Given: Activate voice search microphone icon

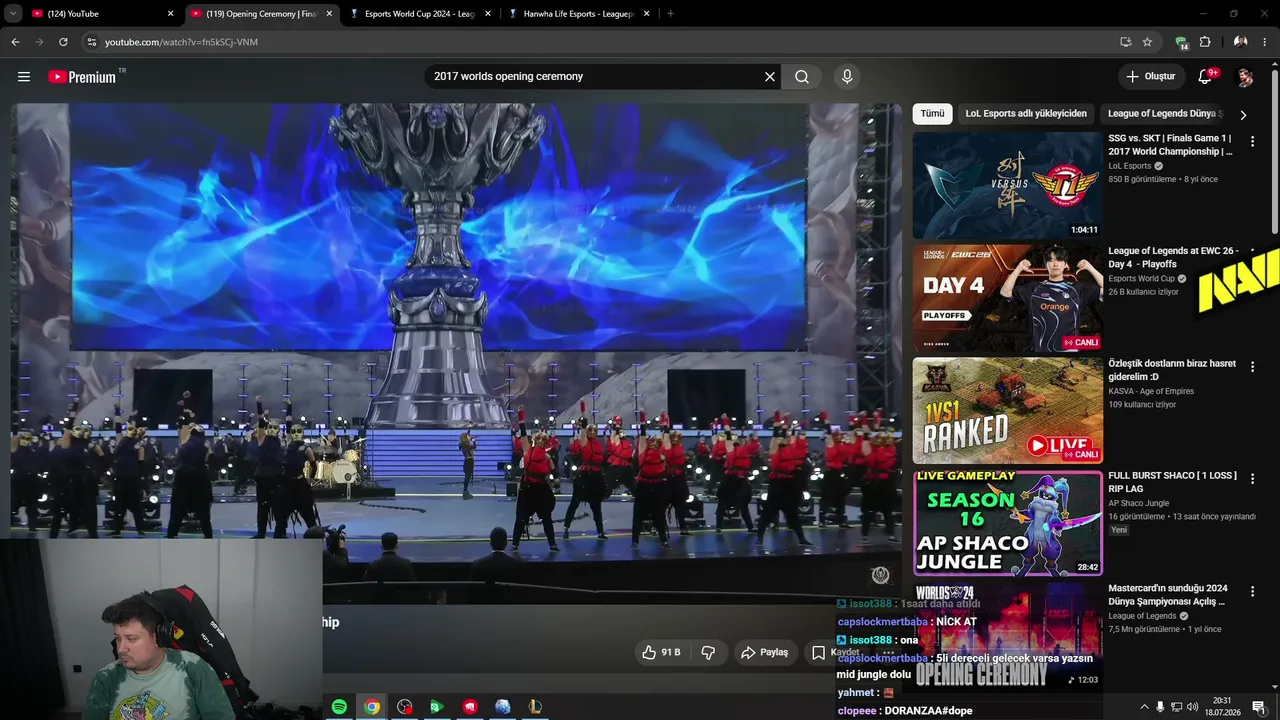Looking at the screenshot, I should pyautogui.click(x=847, y=77).
